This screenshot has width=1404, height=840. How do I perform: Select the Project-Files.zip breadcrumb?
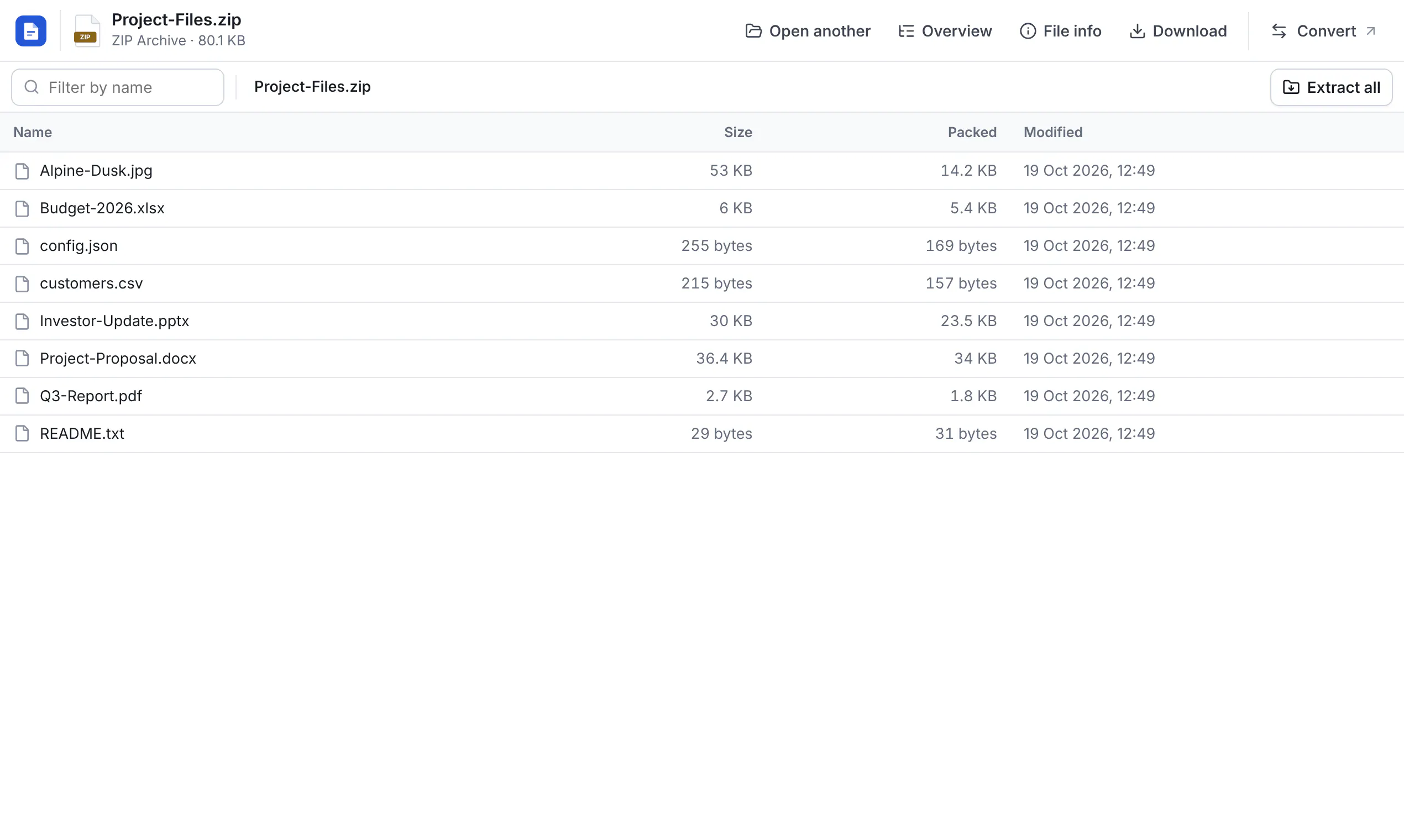click(x=312, y=87)
